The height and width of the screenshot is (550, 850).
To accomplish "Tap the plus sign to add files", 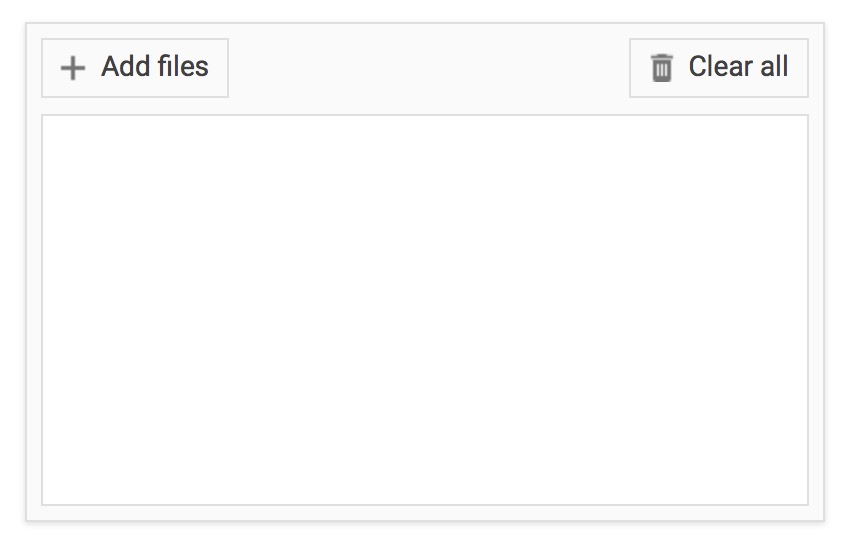I will (x=73, y=68).
